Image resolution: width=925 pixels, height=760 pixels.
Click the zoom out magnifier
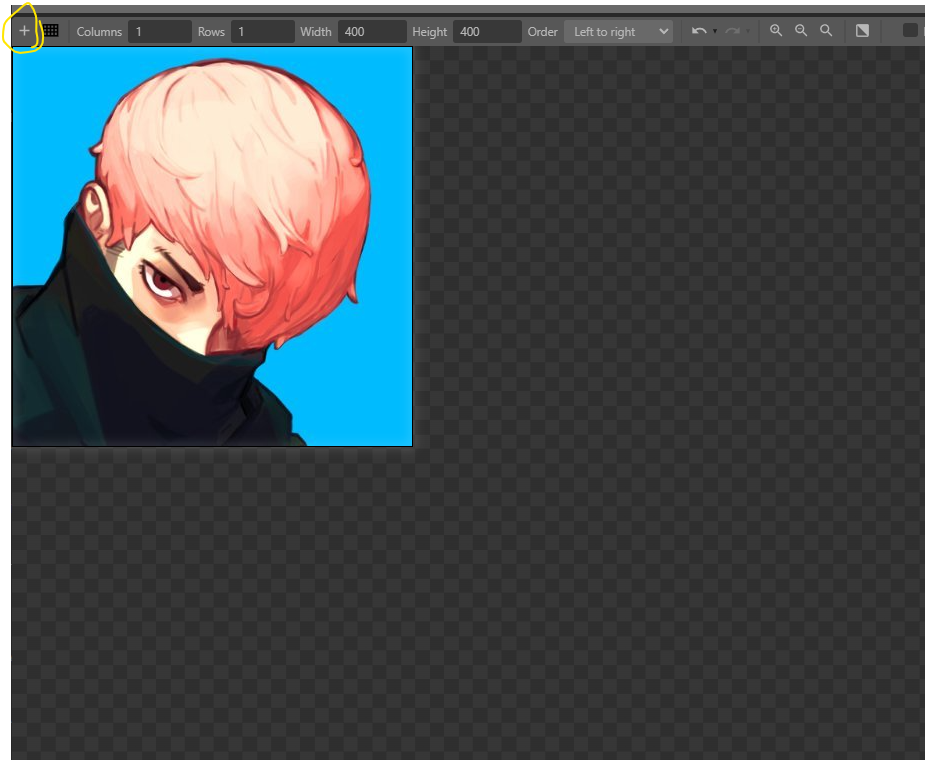(801, 31)
